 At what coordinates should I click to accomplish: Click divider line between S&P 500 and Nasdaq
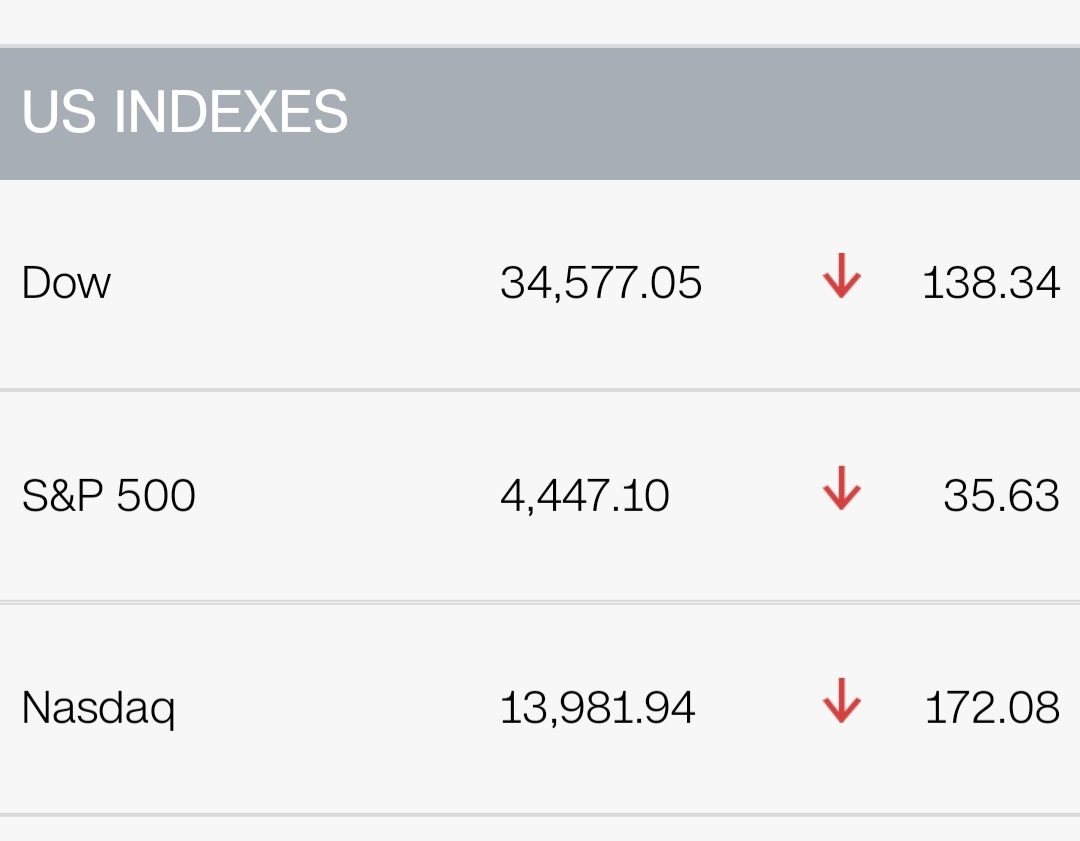540,602
